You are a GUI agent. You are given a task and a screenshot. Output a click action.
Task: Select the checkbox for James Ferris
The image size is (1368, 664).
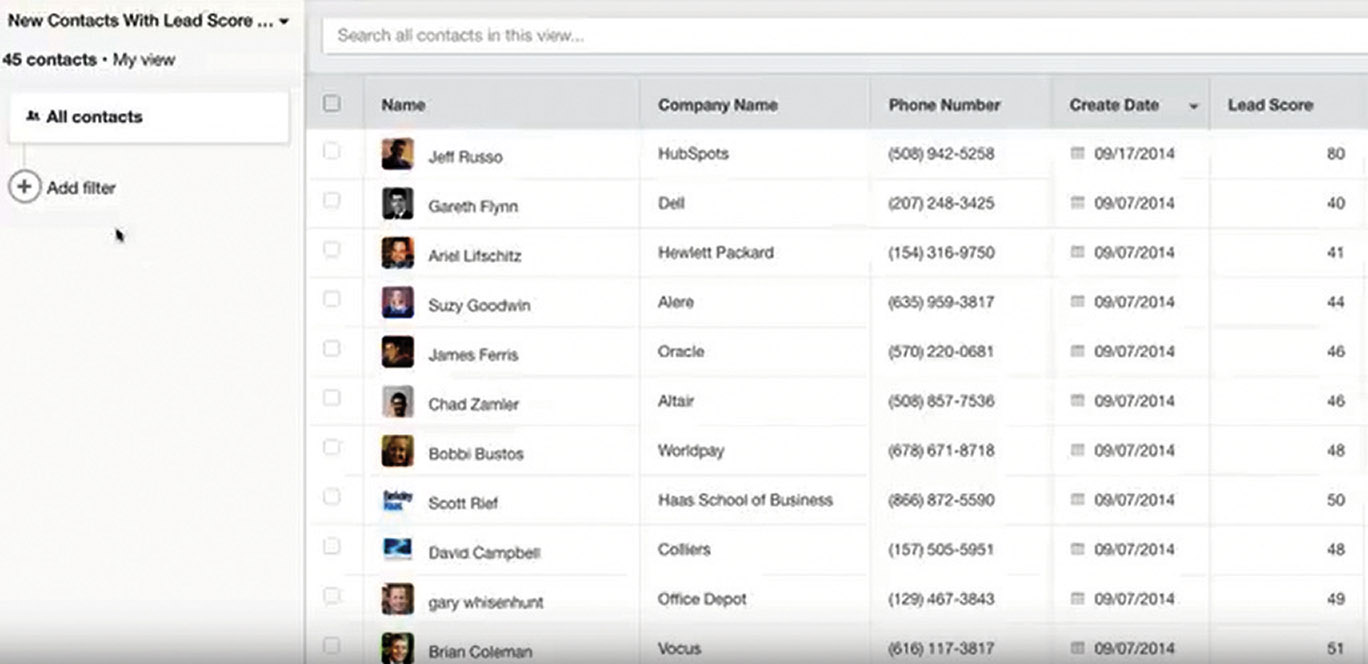(x=332, y=349)
